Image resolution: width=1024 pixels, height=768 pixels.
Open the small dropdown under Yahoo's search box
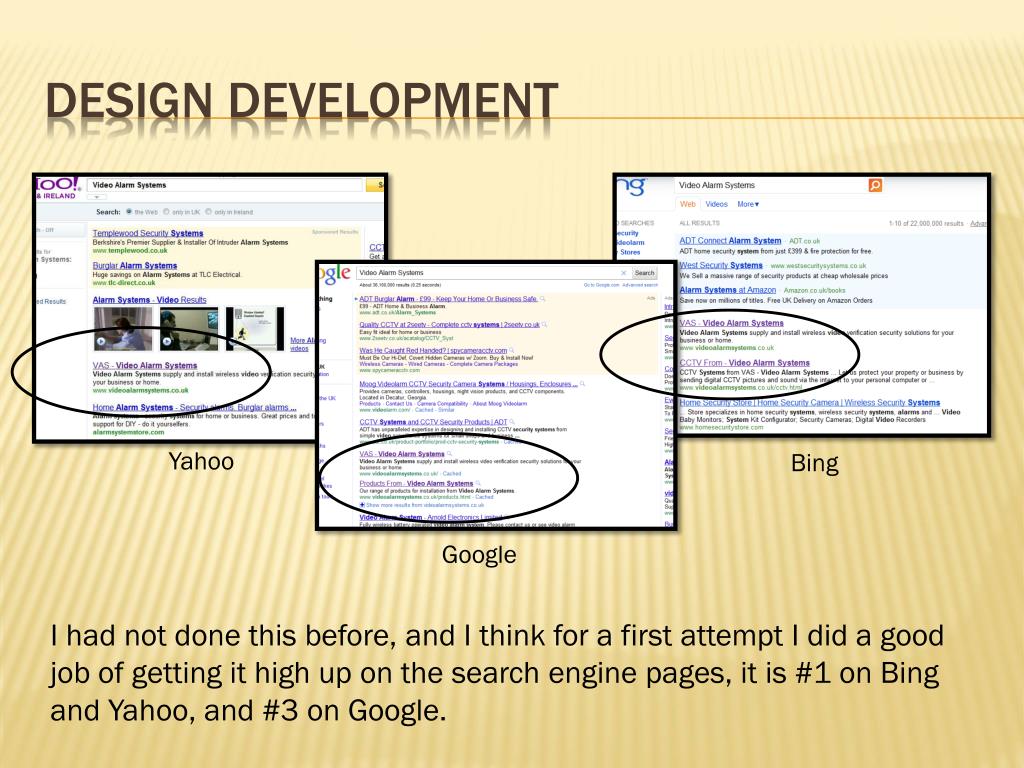(96, 197)
